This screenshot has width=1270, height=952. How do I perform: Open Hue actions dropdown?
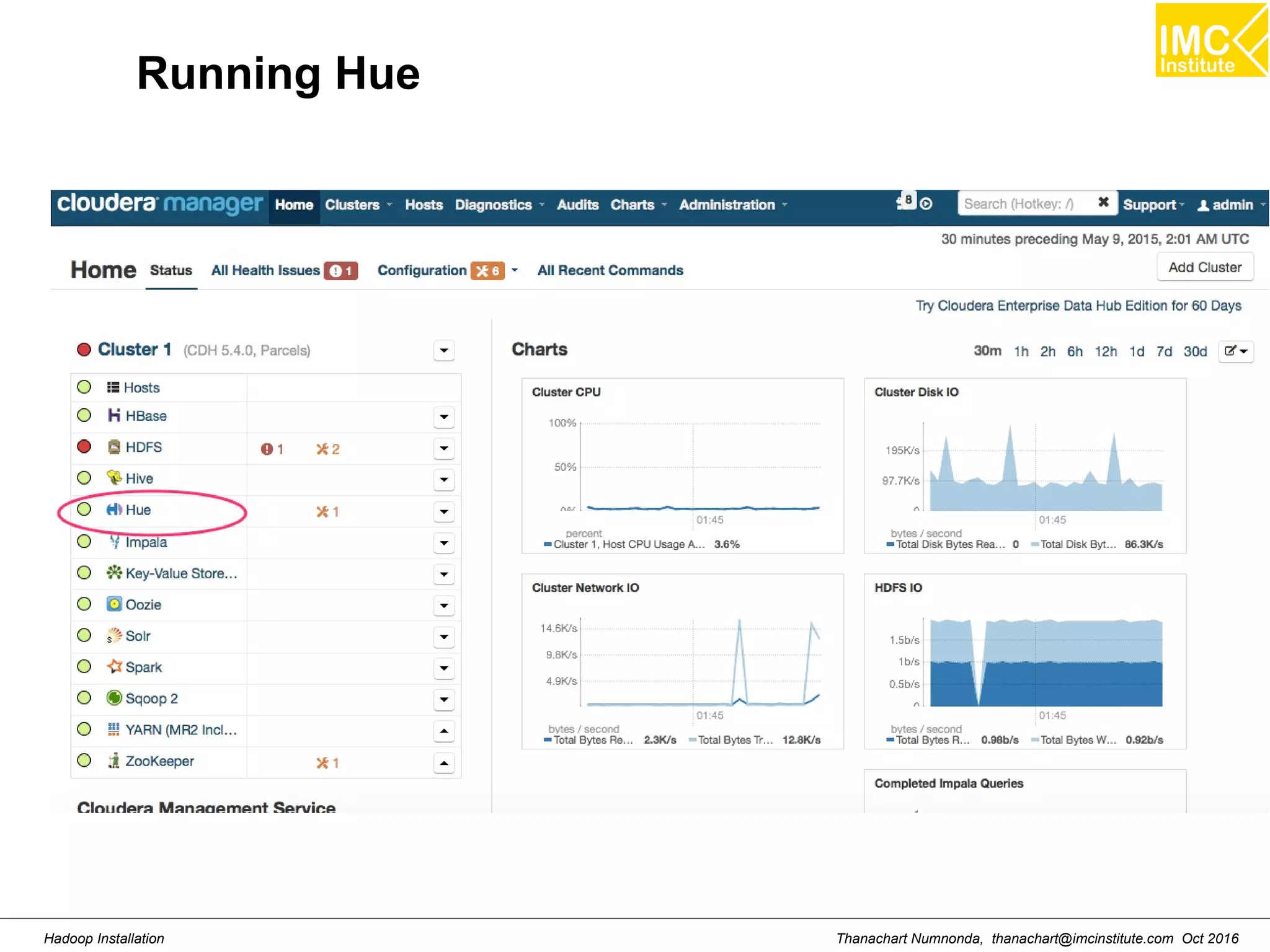point(444,512)
